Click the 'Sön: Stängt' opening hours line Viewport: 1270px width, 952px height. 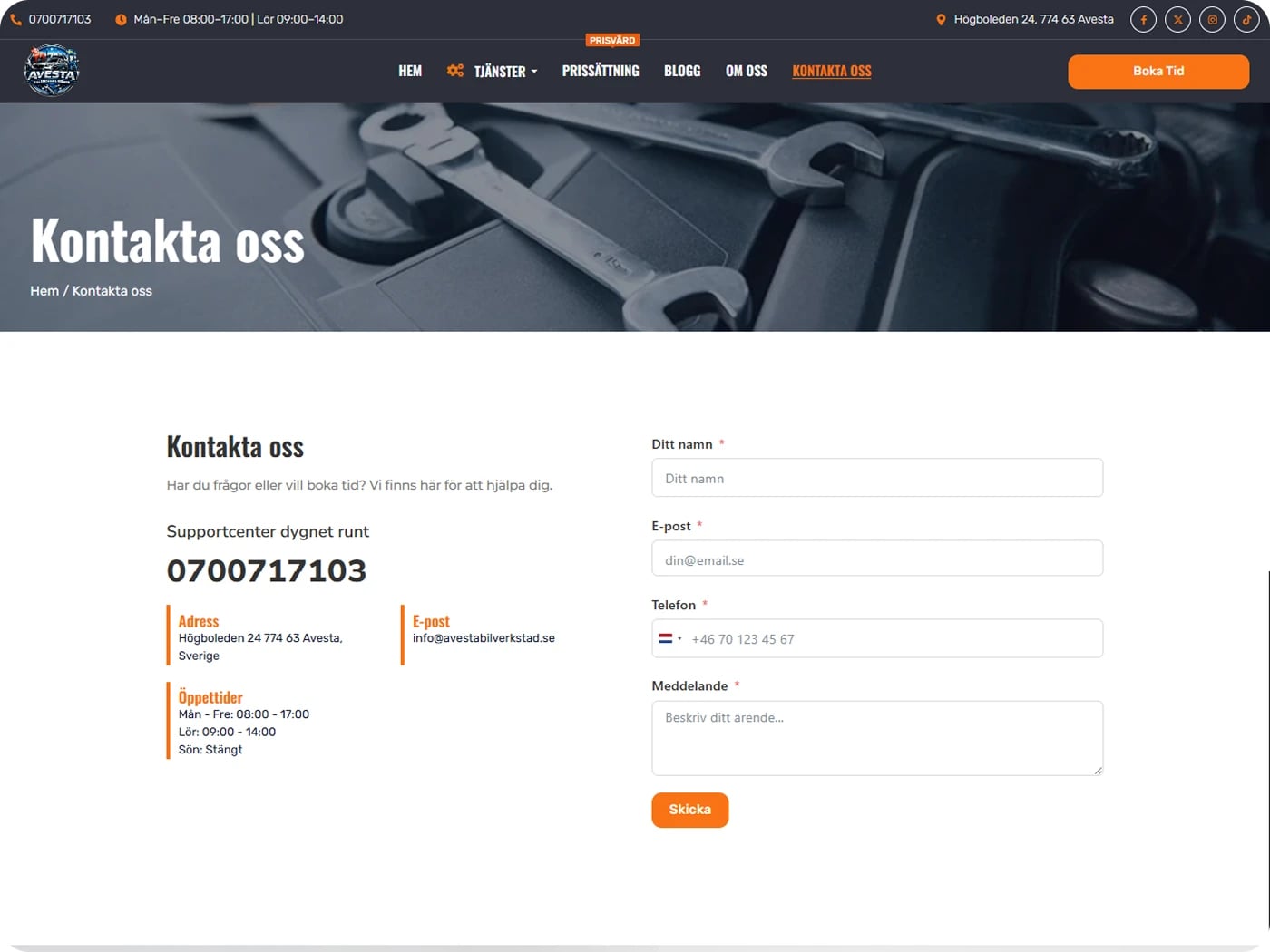210,750
